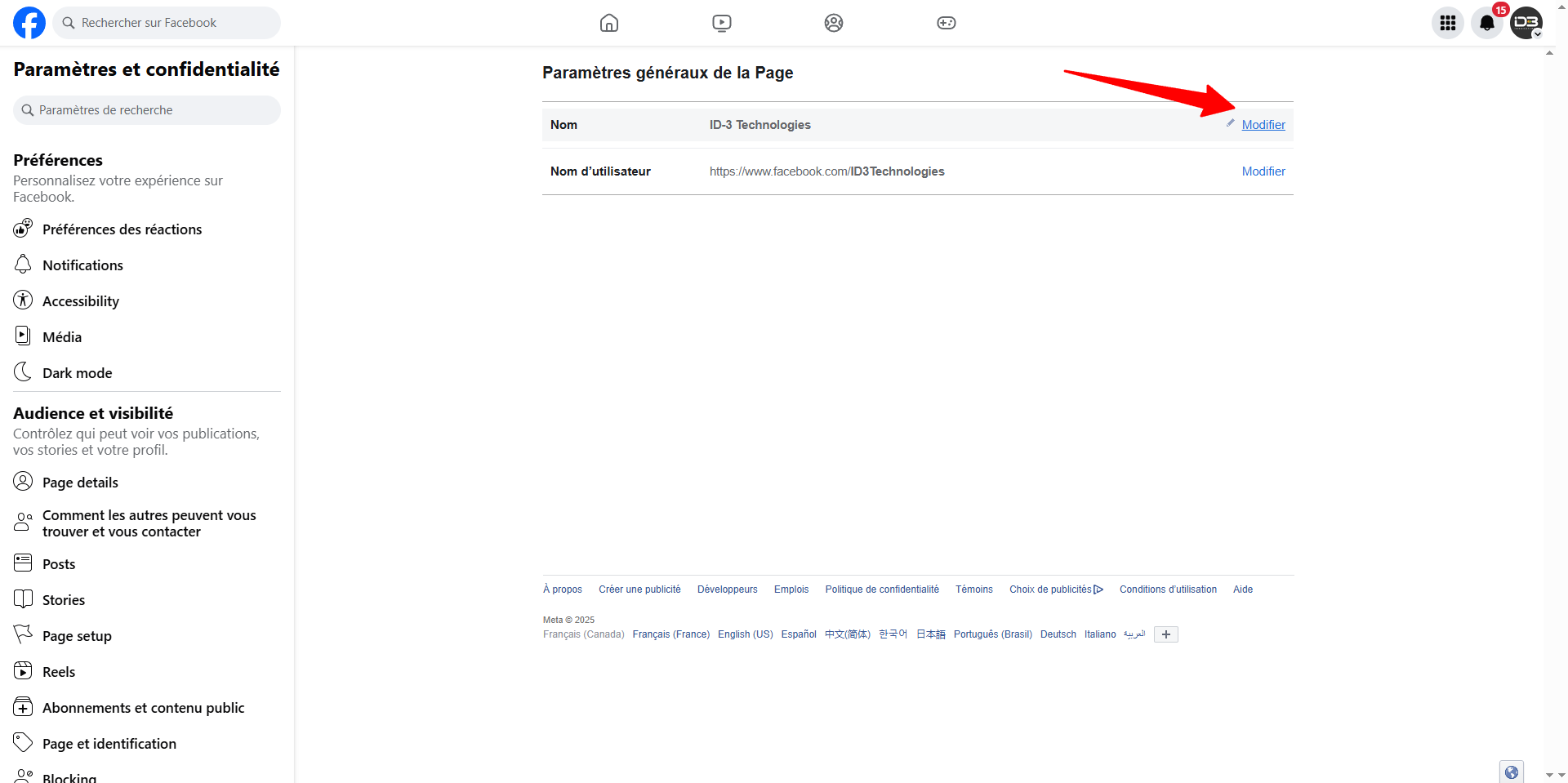Open Préférences des réactions settings
The image size is (1568, 783).
pyautogui.click(x=147, y=229)
